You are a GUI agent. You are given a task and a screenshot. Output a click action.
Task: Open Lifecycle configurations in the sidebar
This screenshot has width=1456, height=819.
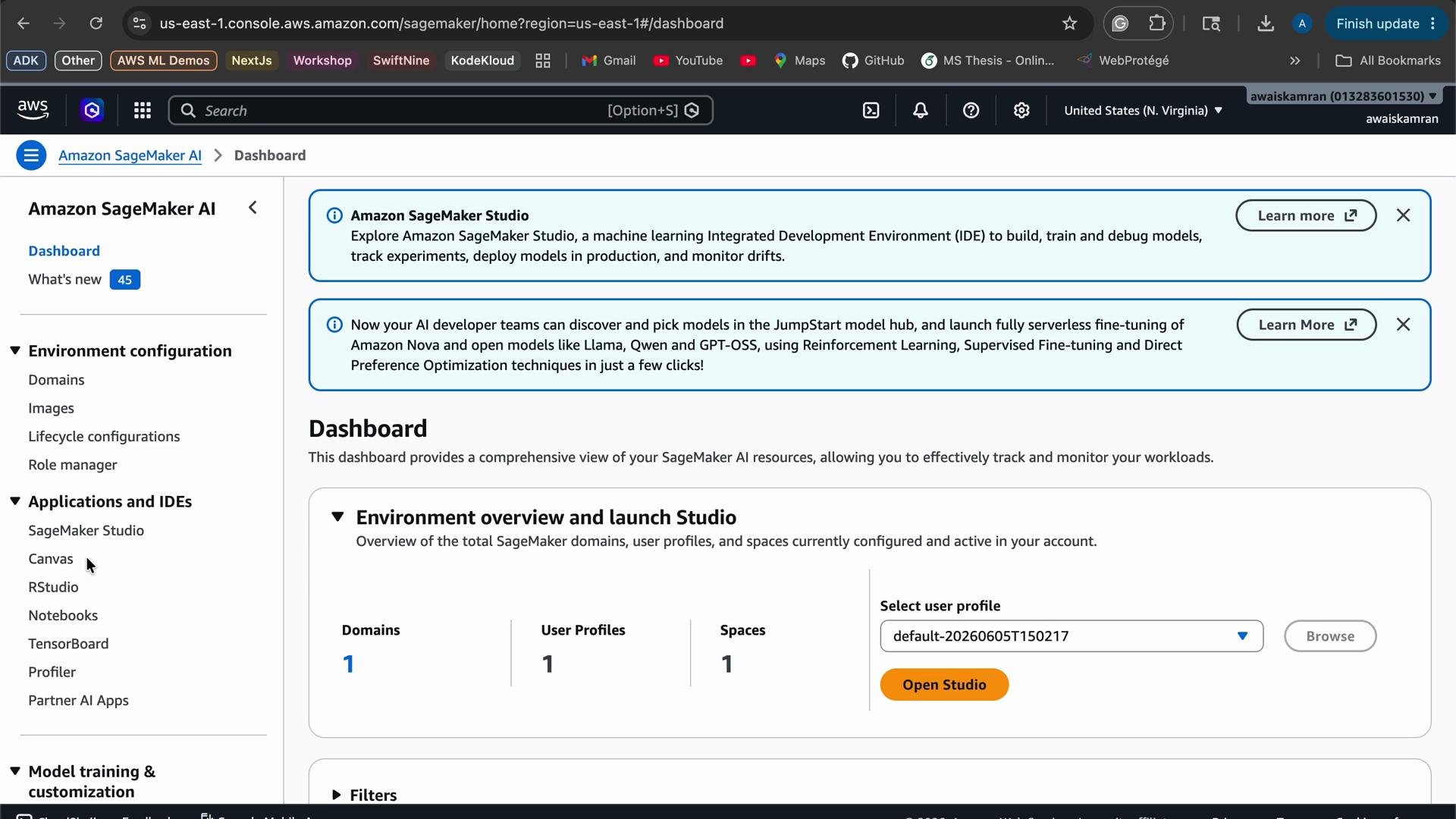(104, 437)
